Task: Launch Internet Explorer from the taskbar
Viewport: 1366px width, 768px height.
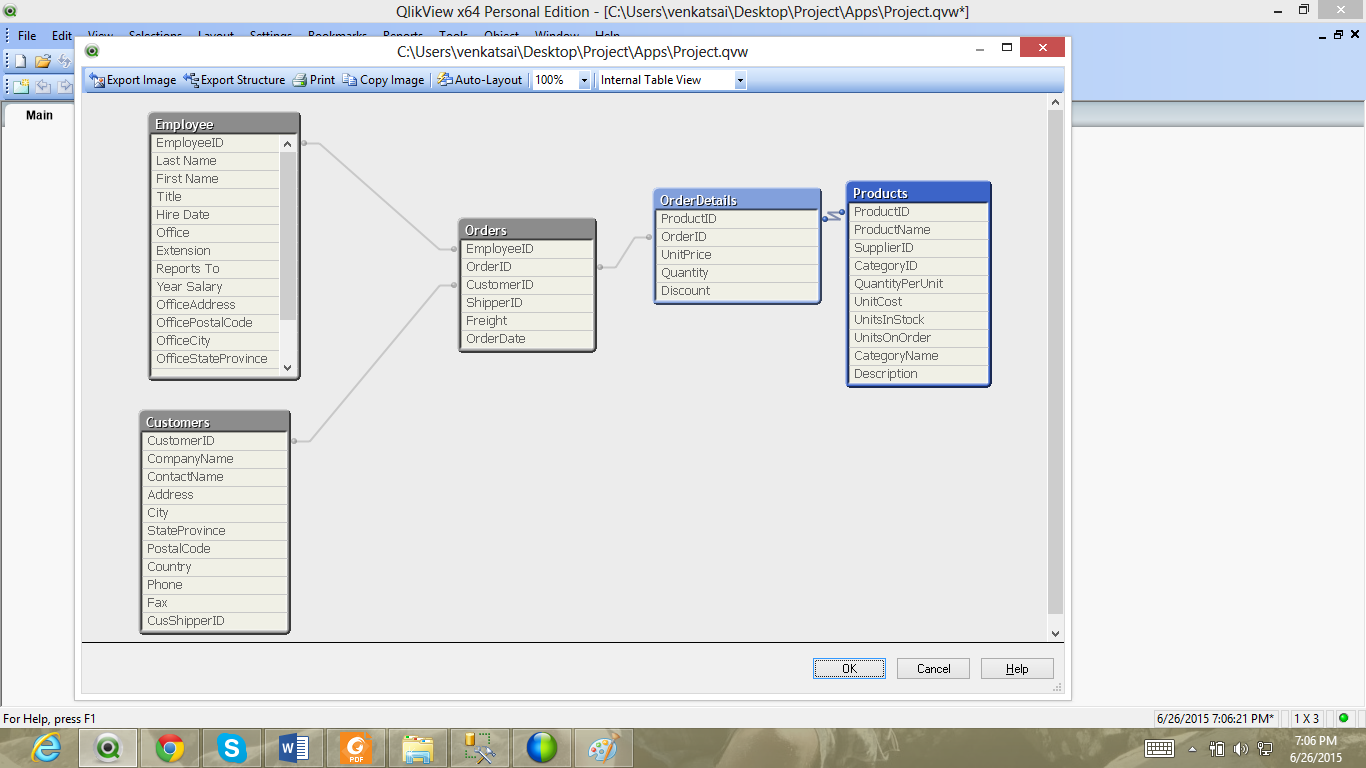Action: [x=47, y=747]
